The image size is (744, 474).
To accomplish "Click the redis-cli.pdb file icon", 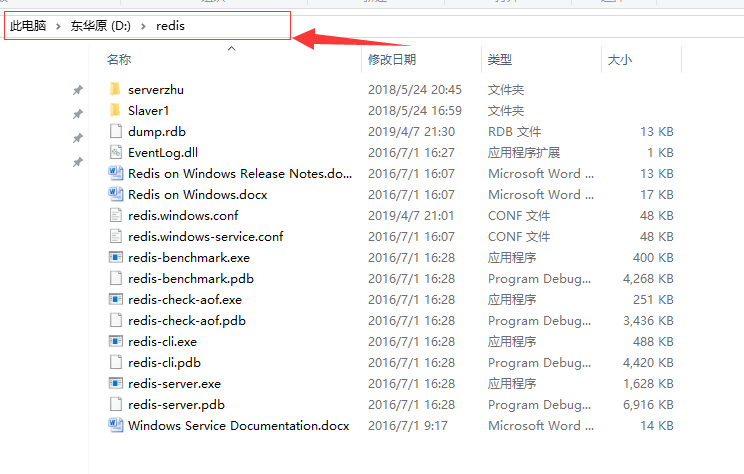I will [116, 362].
